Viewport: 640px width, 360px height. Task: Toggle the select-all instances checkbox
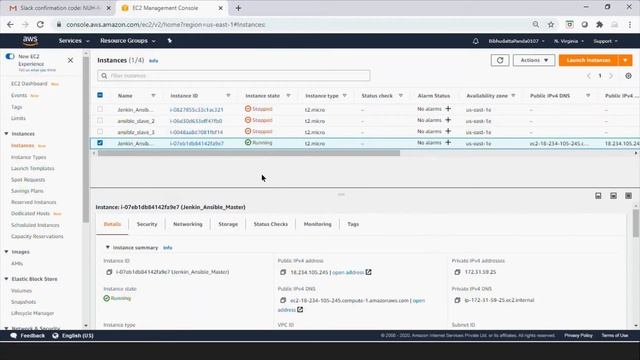(x=100, y=95)
